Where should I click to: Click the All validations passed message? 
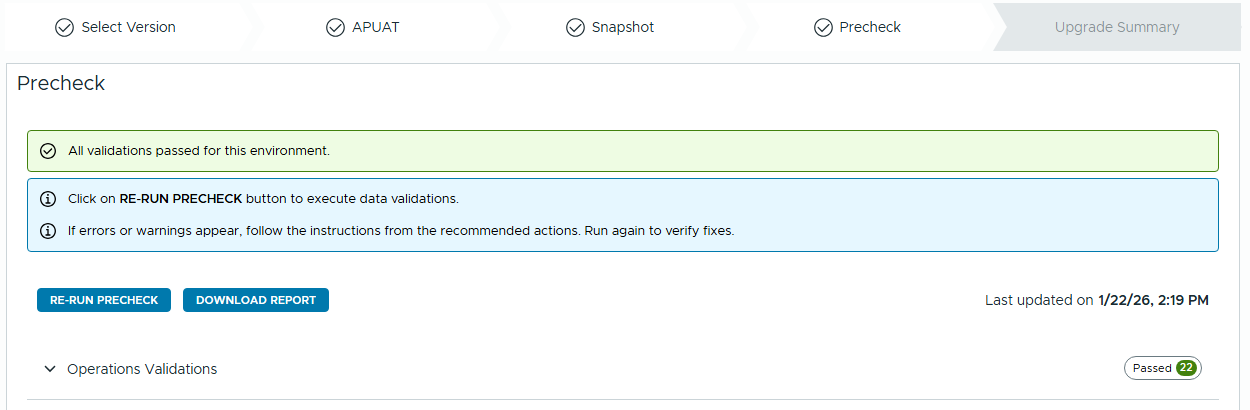[199, 151]
